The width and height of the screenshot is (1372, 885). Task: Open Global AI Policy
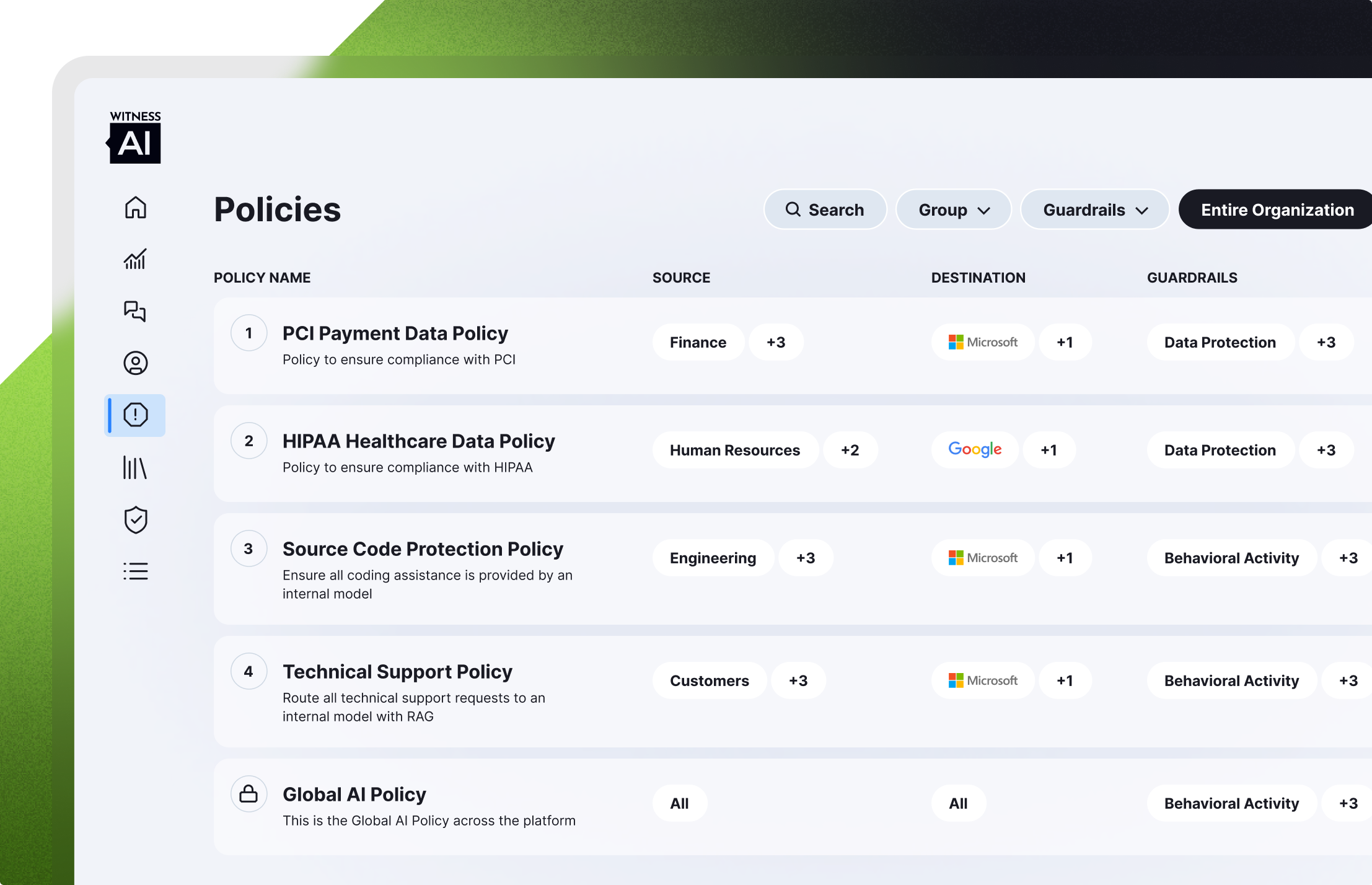pyautogui.click(x=354, y=794)
